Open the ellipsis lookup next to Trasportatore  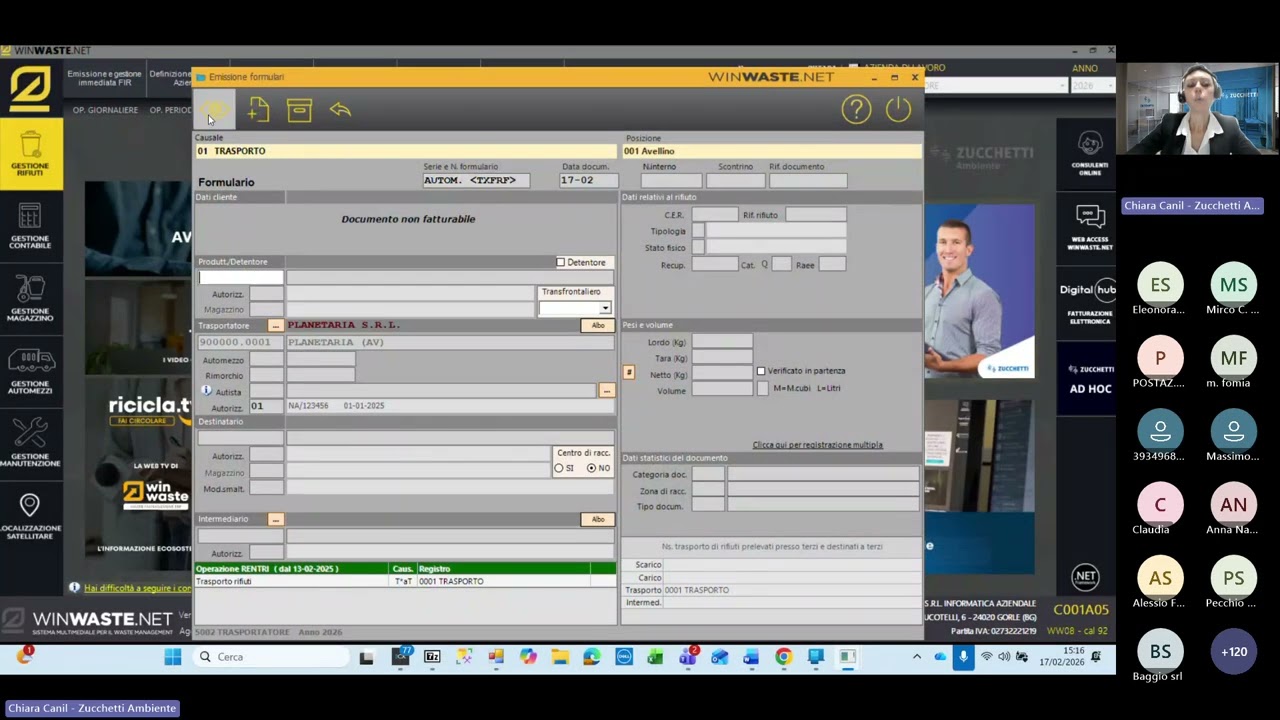coord(275,326)
